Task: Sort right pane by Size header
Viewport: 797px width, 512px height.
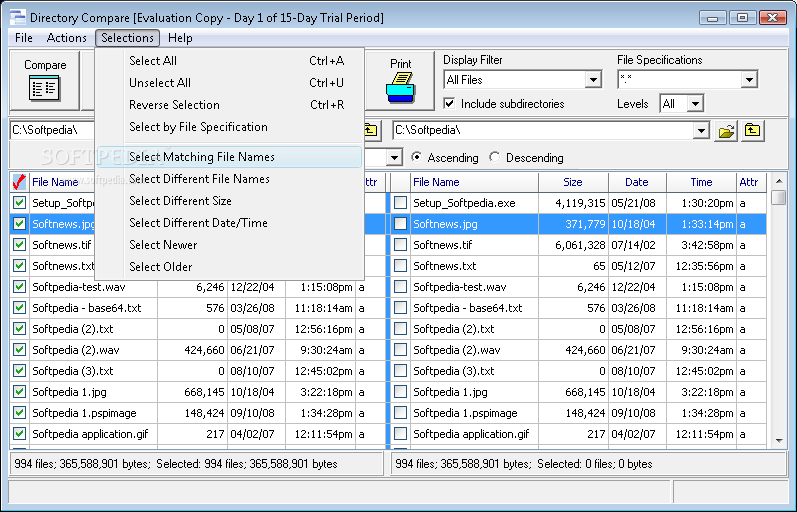Action: [573, 182]
